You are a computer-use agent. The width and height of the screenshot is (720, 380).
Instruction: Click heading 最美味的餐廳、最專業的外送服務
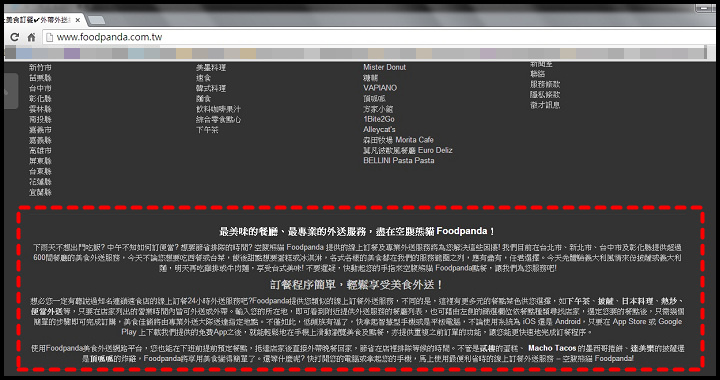tap(357, 231)
